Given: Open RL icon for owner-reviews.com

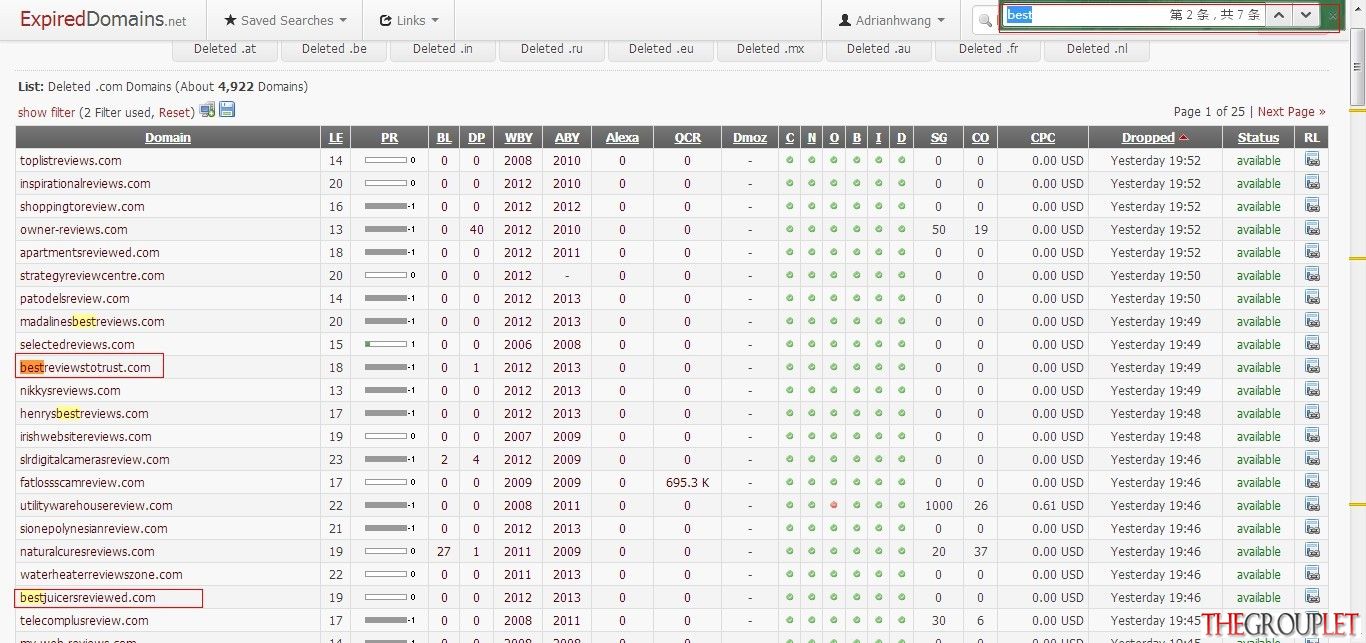Looking at the screenshot, I should point(1312,229).
